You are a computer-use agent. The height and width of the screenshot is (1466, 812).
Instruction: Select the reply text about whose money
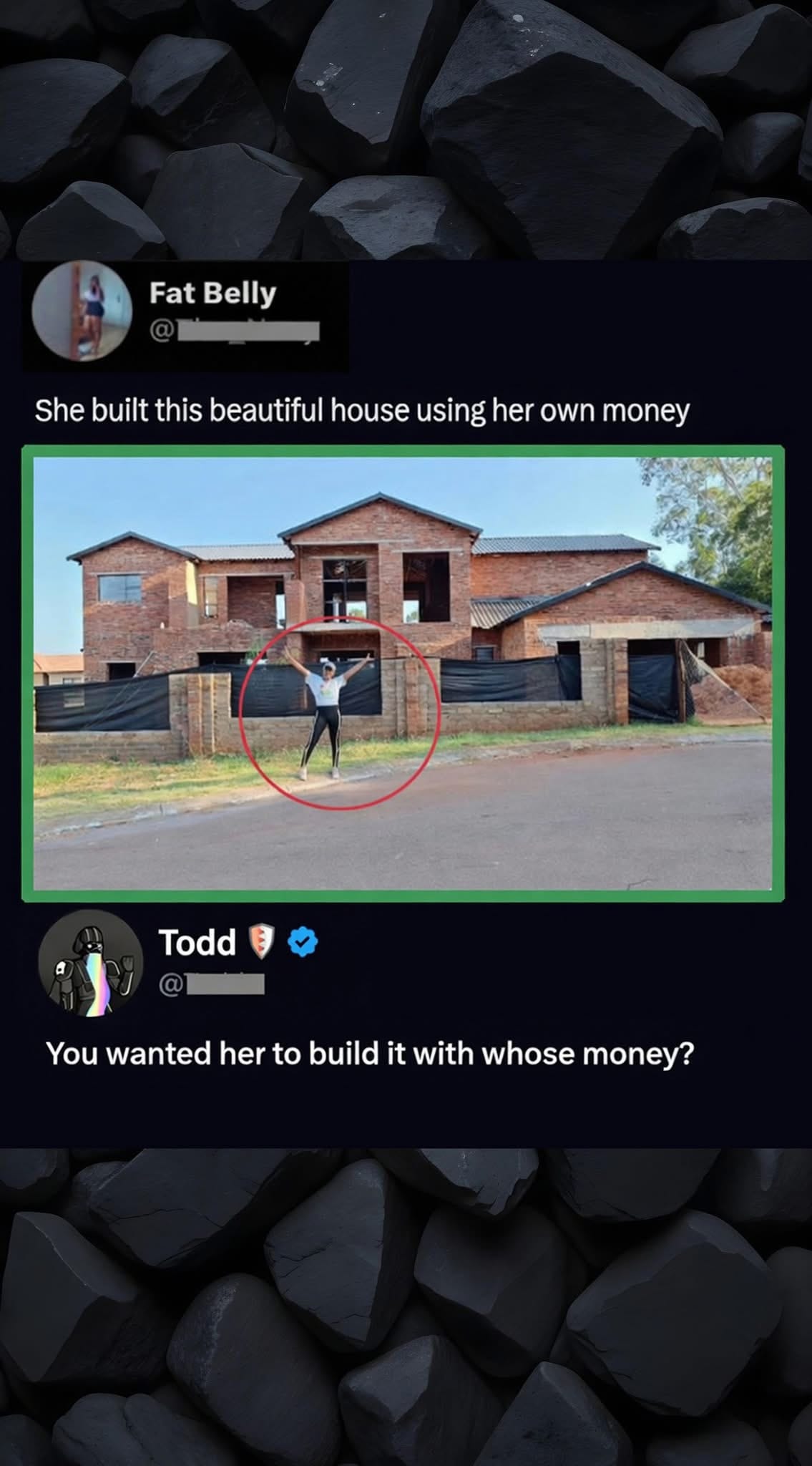coord(370,1054)
